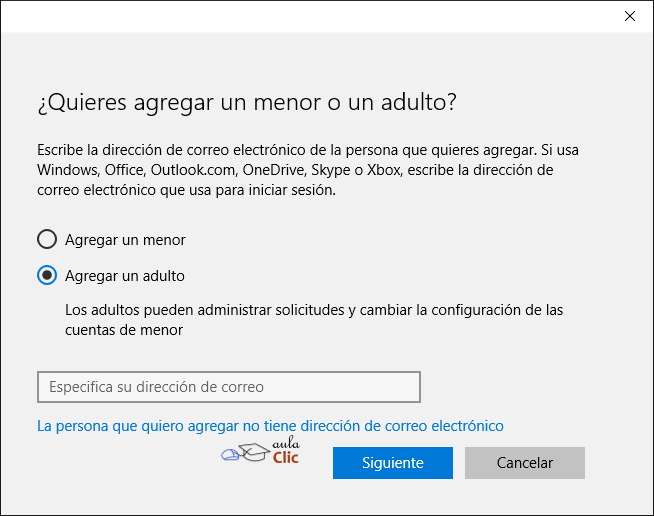The image size is (654, 516).
Task: Select the "Agregar un adulto" radio button
Action: click(47, 275)
